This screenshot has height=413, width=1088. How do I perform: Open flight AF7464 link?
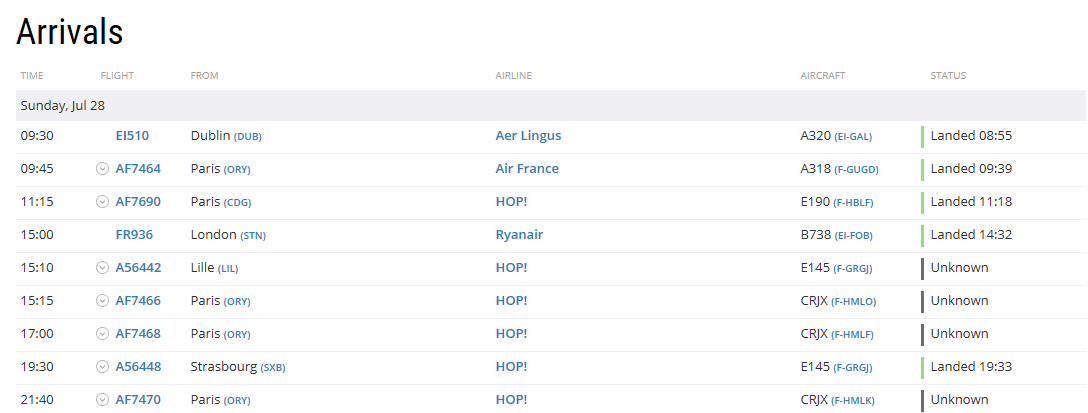click(x=138, y=169)
